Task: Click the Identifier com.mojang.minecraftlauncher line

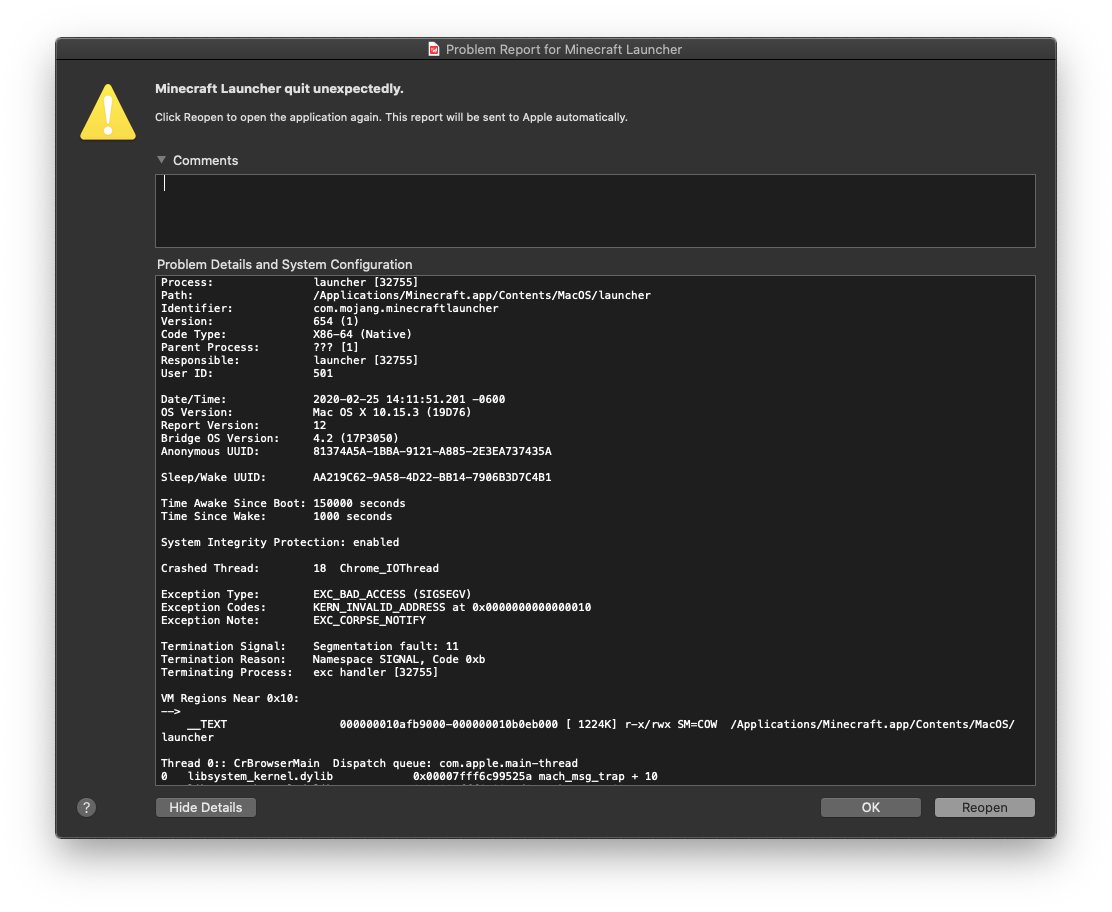Action: [330, 308]
